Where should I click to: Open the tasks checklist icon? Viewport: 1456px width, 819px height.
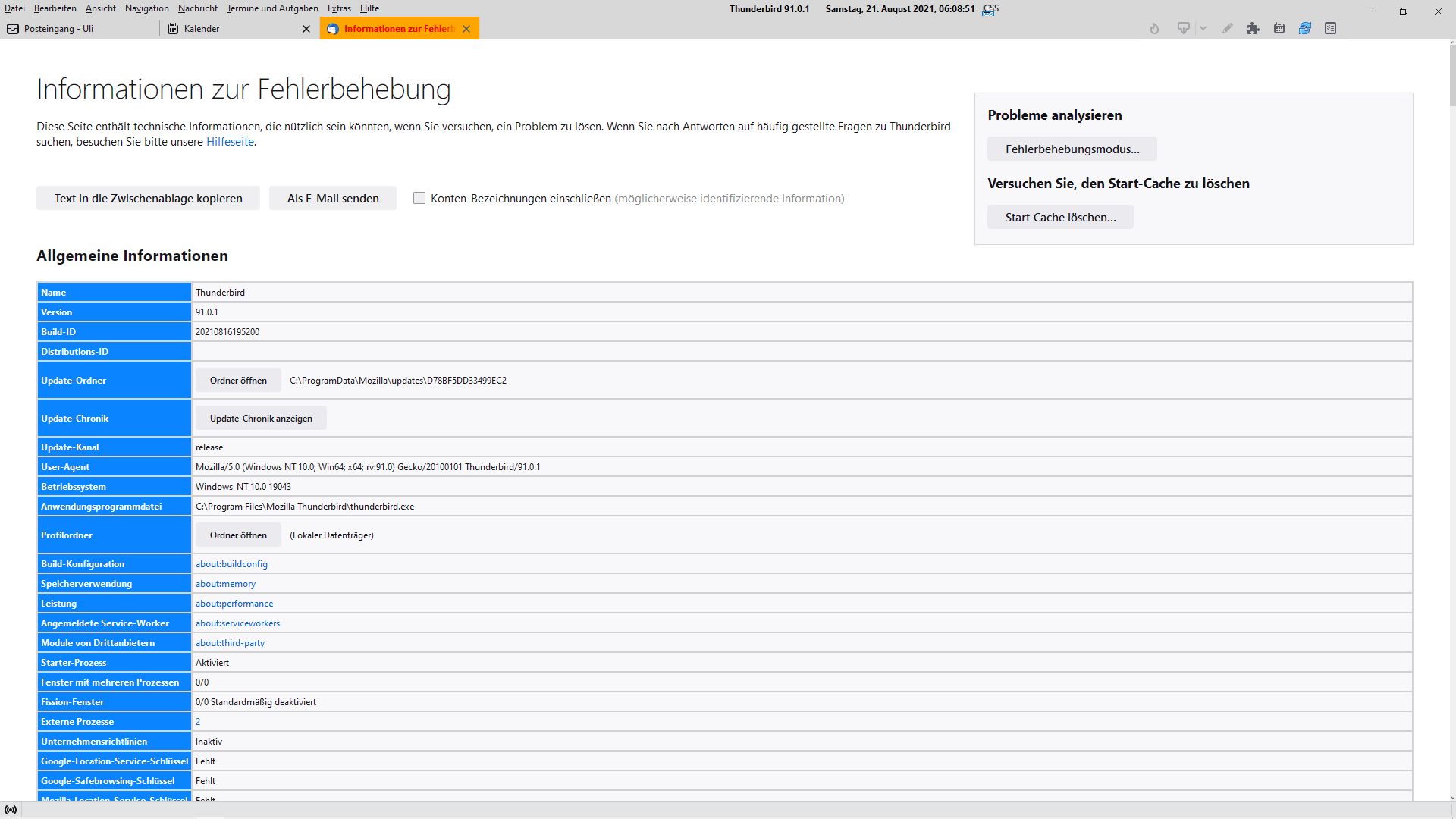pos(1330,29)
